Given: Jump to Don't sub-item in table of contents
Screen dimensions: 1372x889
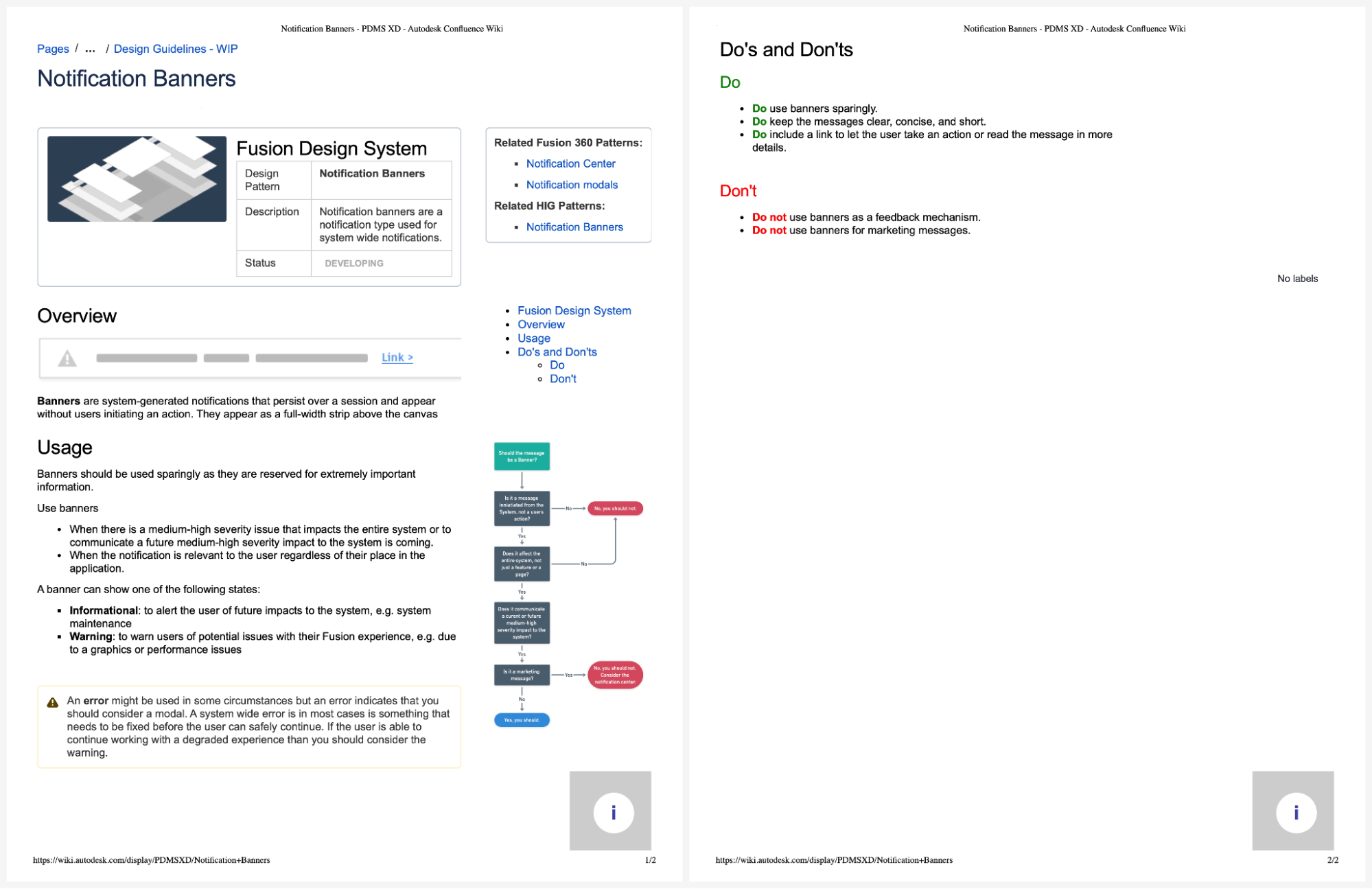Looking at the screenshot, I should click(x=563, y=379).
